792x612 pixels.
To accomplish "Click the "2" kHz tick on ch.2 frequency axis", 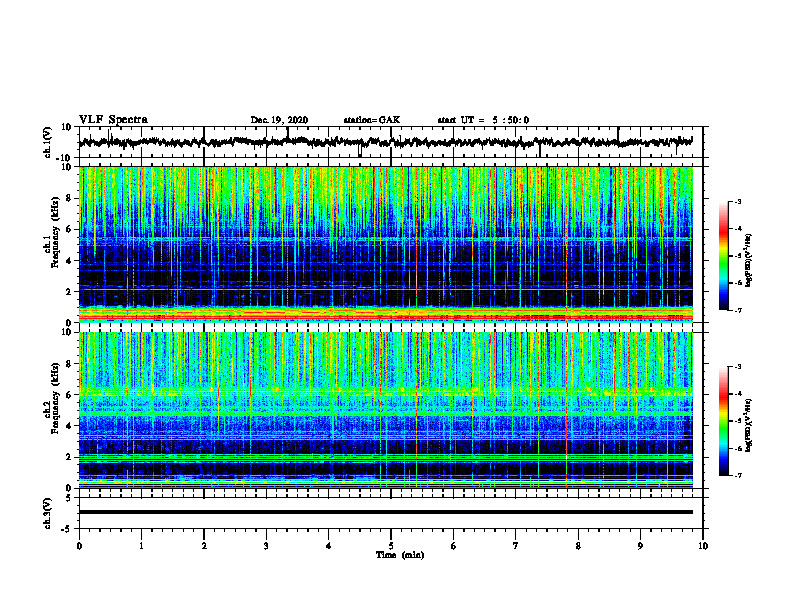I will pyautogui.click(x=69, y=457).
